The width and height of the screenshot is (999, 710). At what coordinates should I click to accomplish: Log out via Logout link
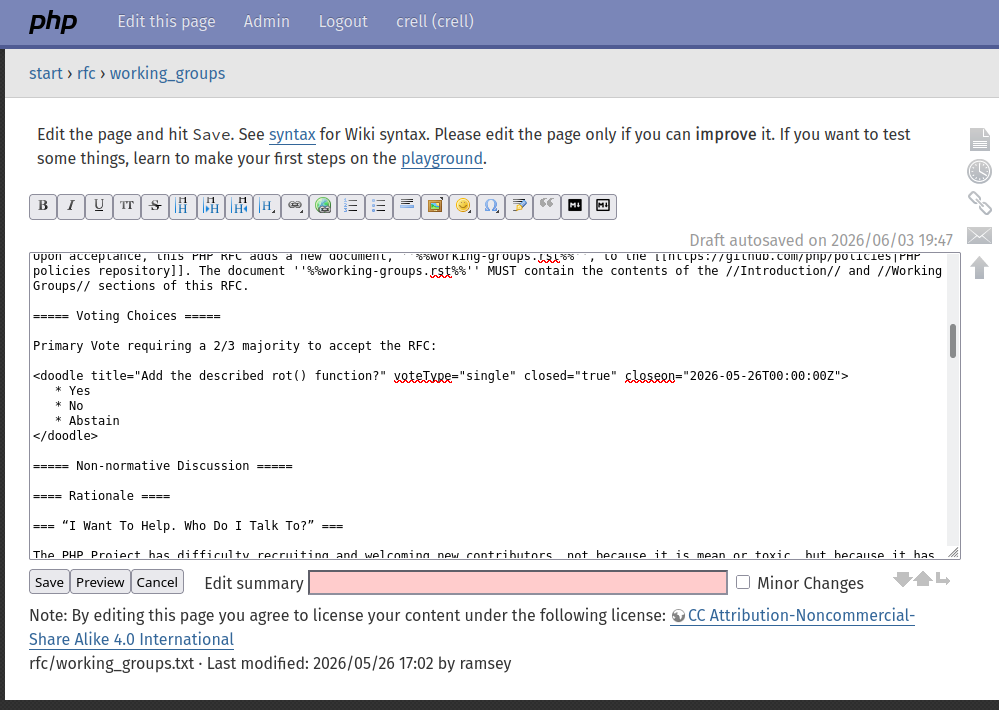(343, 21)
